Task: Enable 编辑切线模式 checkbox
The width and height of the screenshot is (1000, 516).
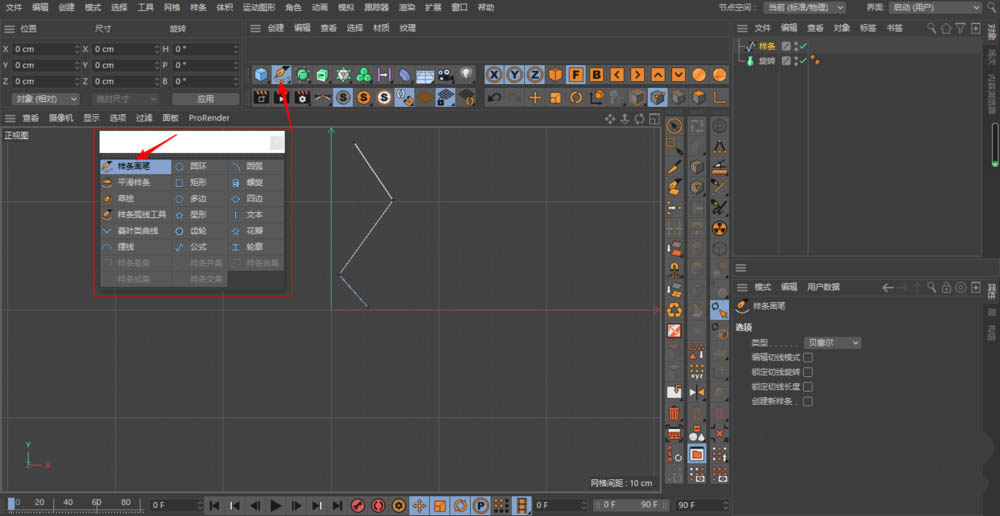Action: coord(807,357)
